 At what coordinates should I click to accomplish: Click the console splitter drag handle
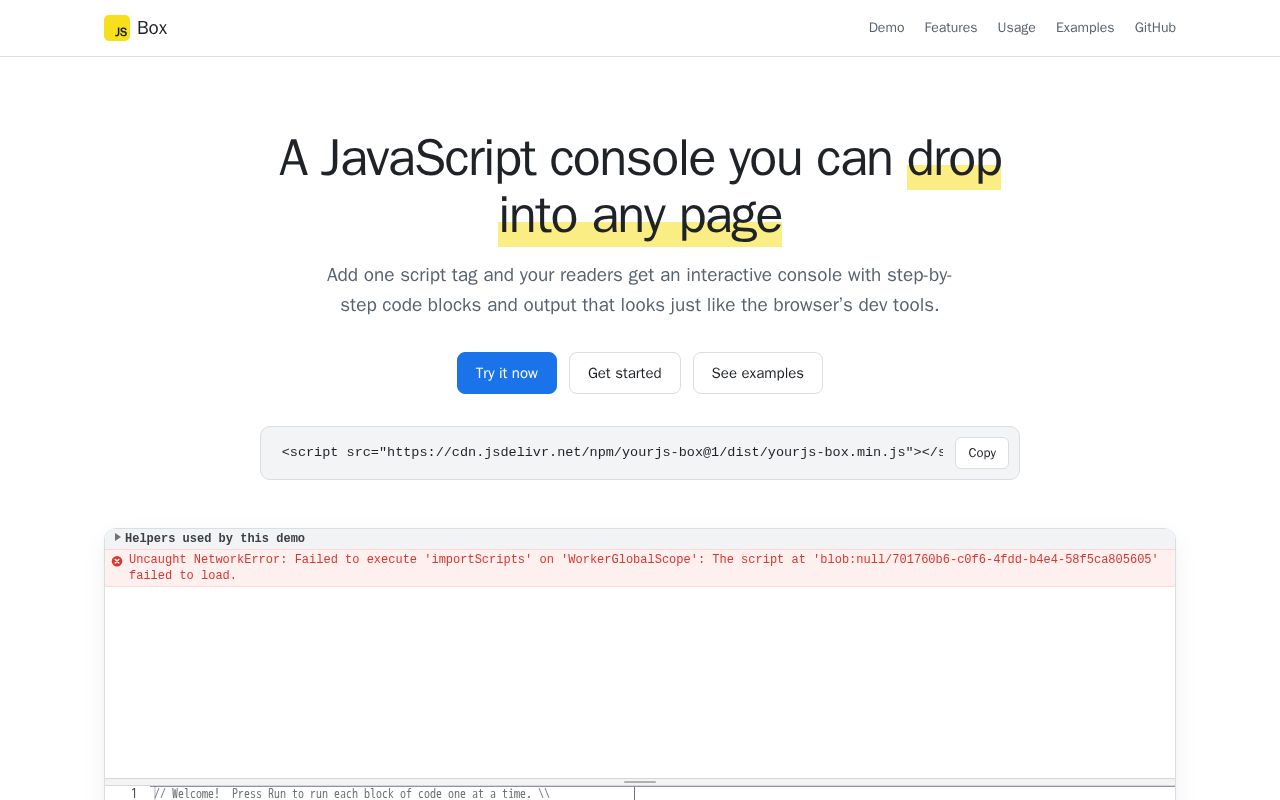click(640, 782)
